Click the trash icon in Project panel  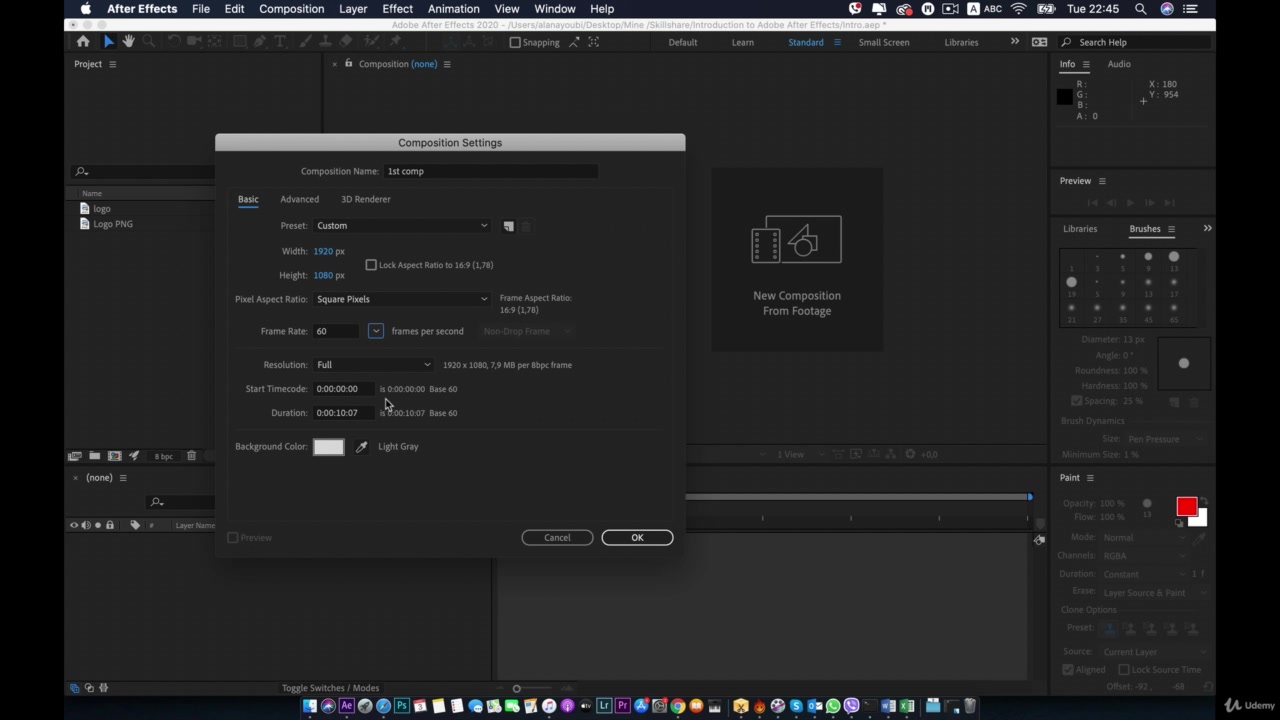191,456
